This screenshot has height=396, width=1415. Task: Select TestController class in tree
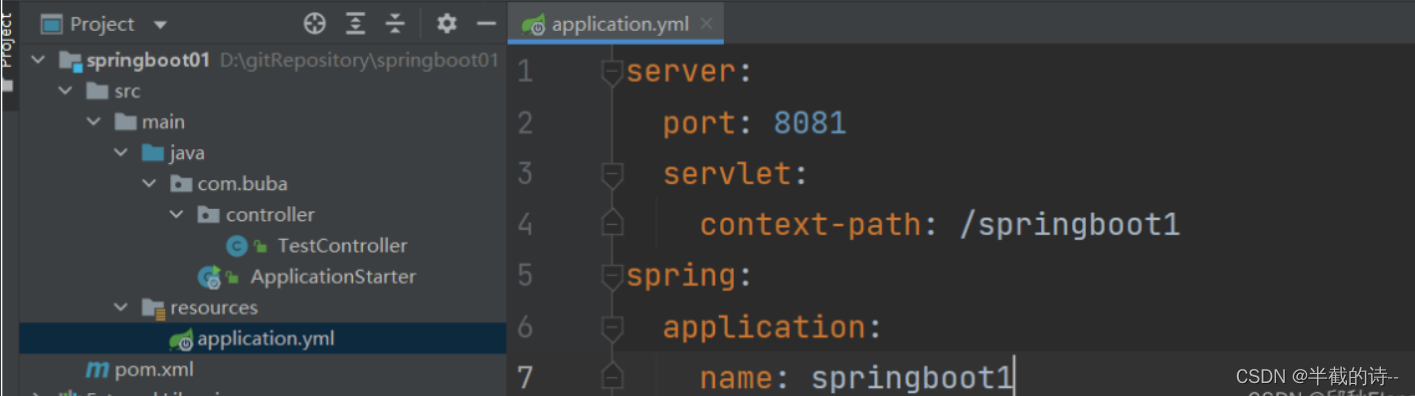pyautogui.click(x=342, y=245)
